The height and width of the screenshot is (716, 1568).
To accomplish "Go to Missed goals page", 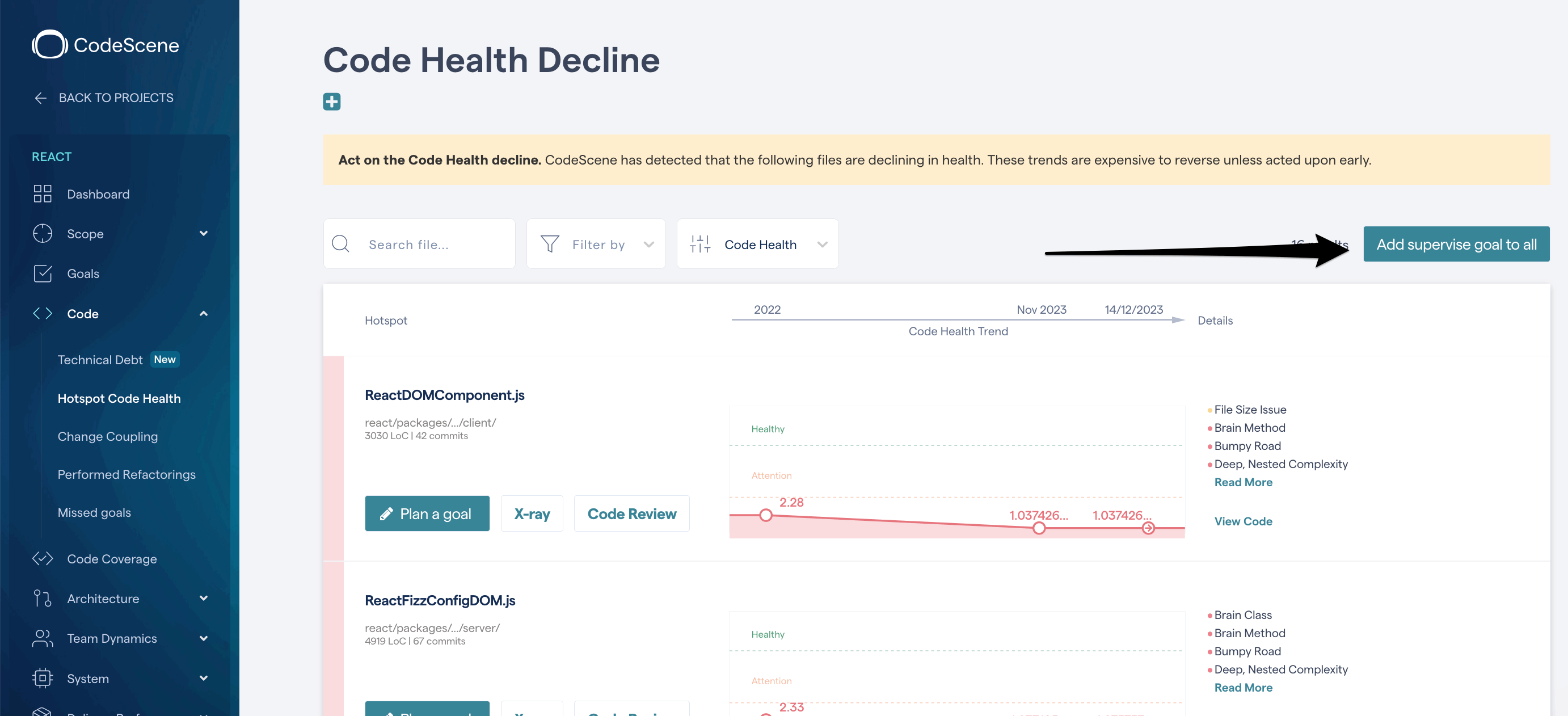I will tap(94, 512).
